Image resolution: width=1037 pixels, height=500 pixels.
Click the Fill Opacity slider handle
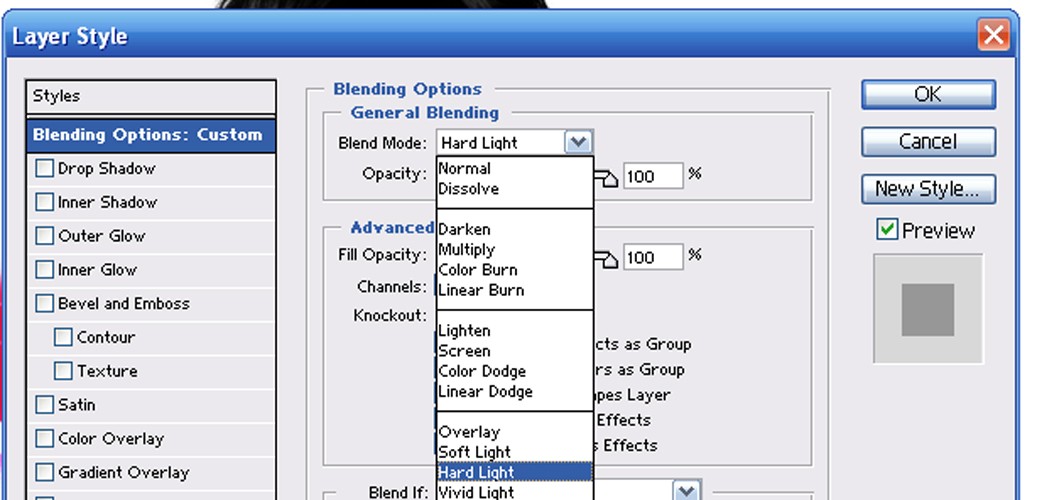608,259
